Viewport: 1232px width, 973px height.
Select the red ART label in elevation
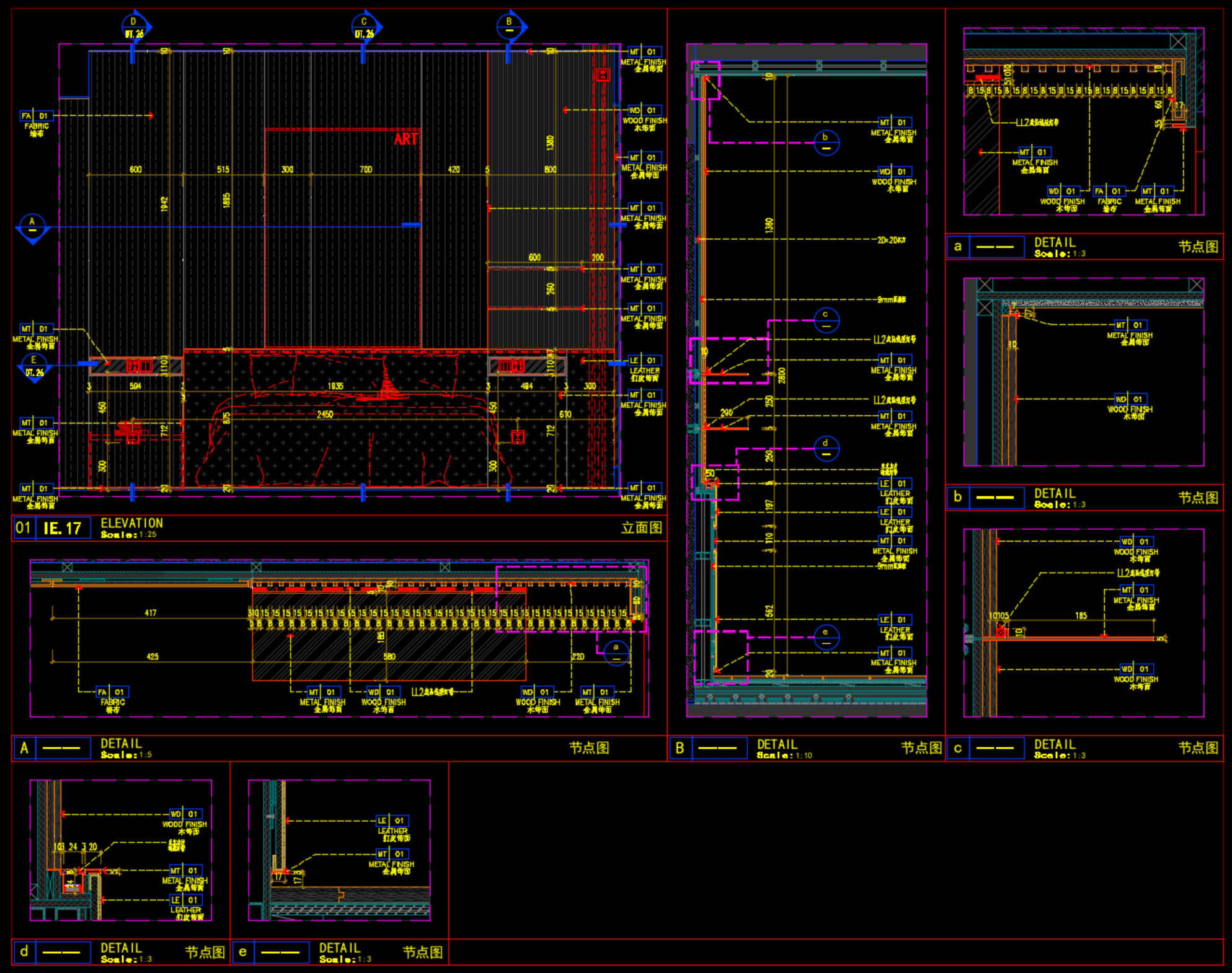(x=406, y=139)
